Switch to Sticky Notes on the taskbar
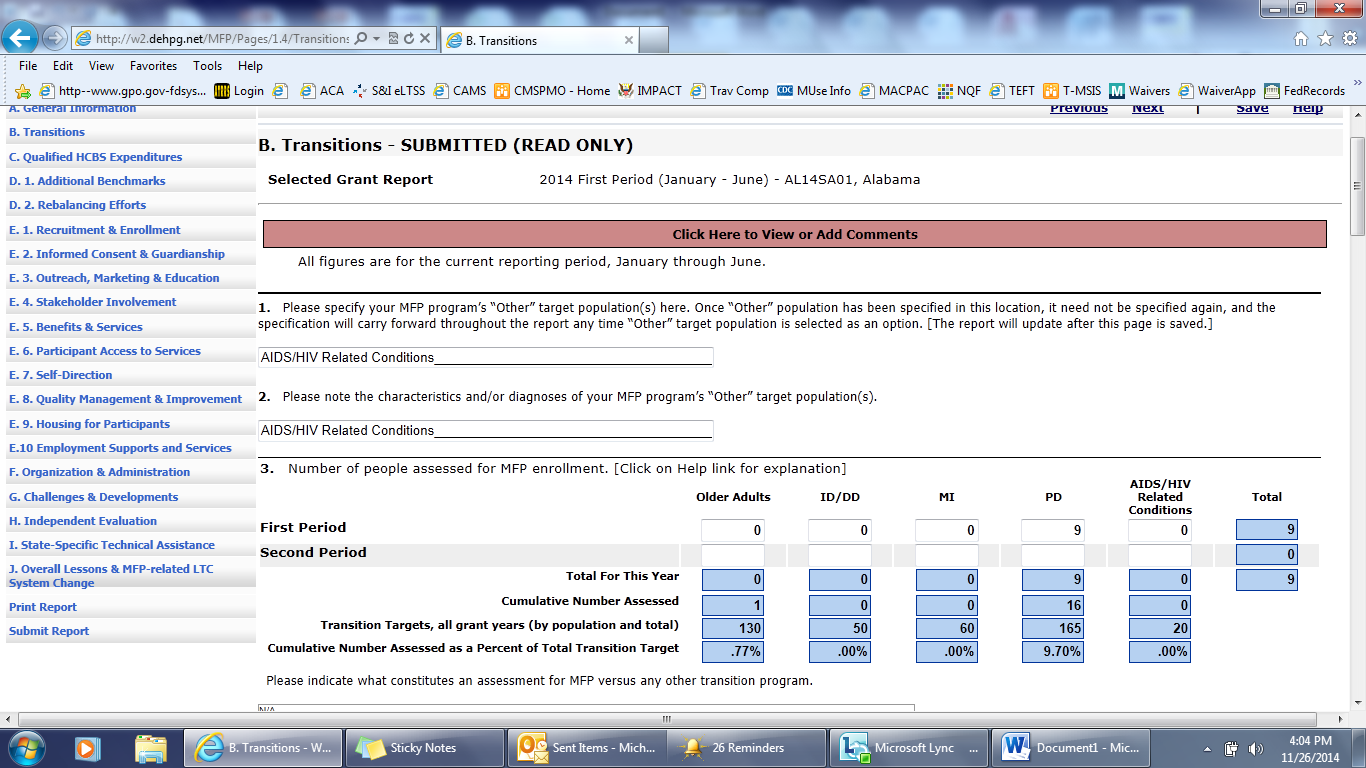1366x768 pixels. click(424, 748)
